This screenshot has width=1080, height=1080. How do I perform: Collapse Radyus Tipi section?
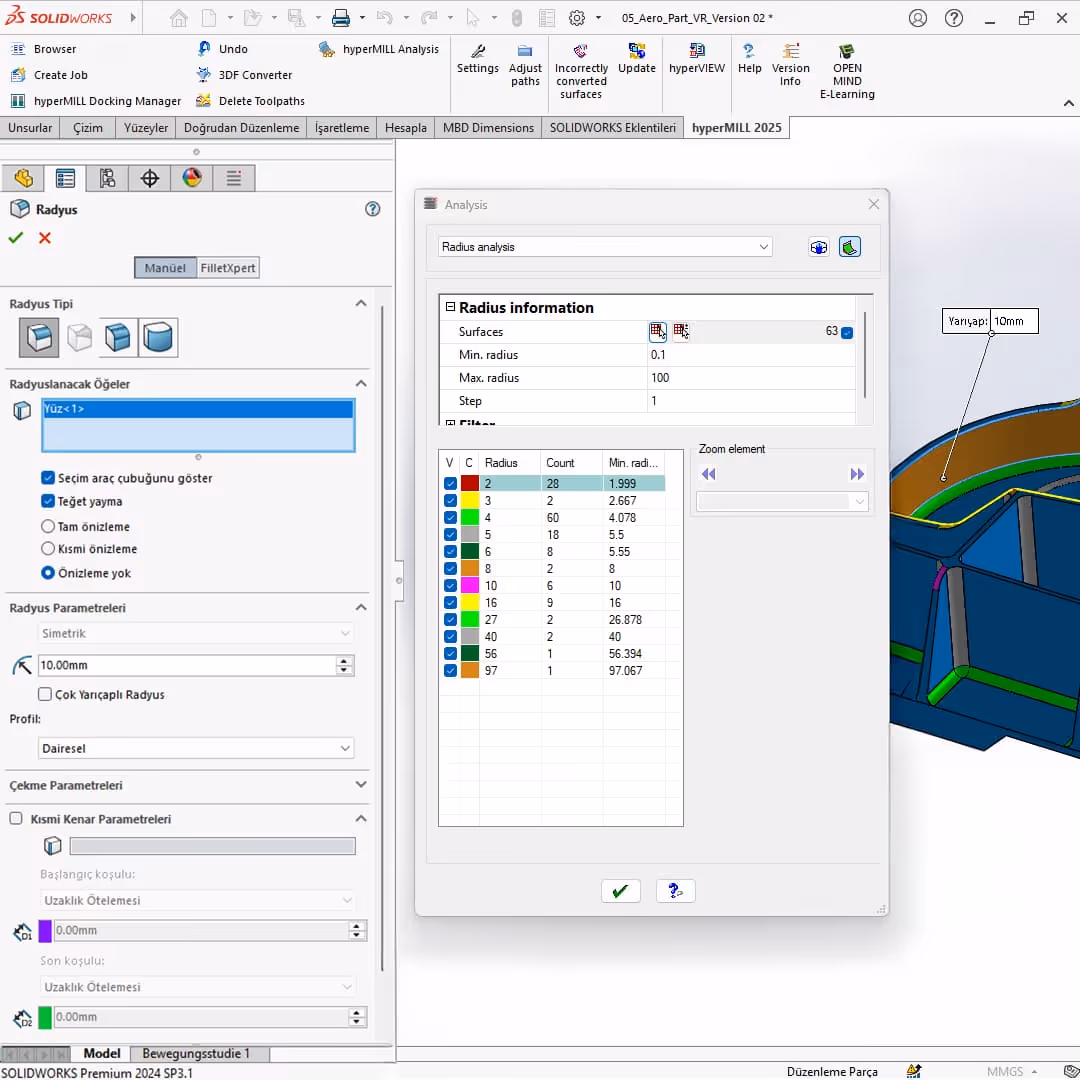point(360,303)
